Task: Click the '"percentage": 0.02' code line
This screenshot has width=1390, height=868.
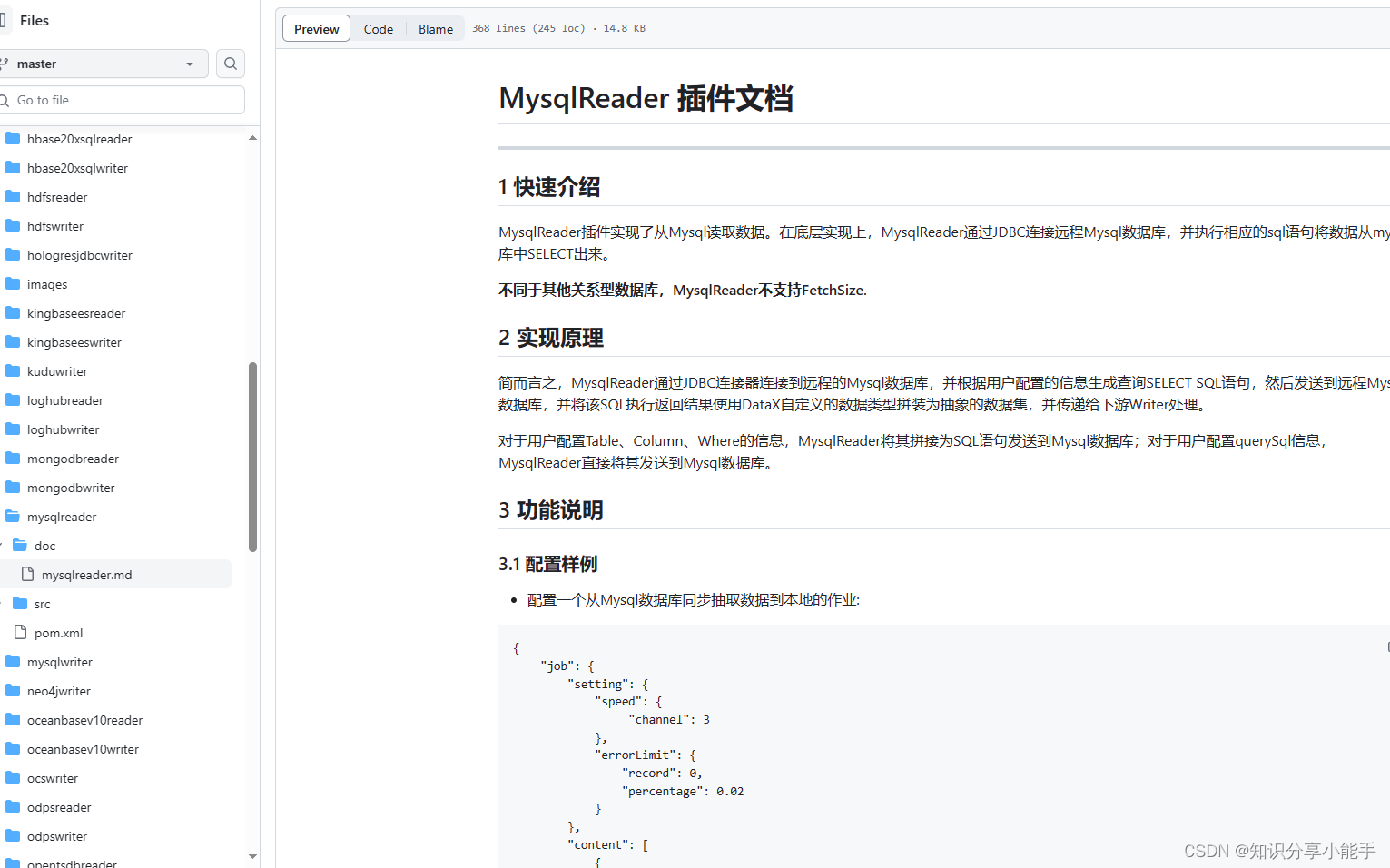Action: click(683, 791)
